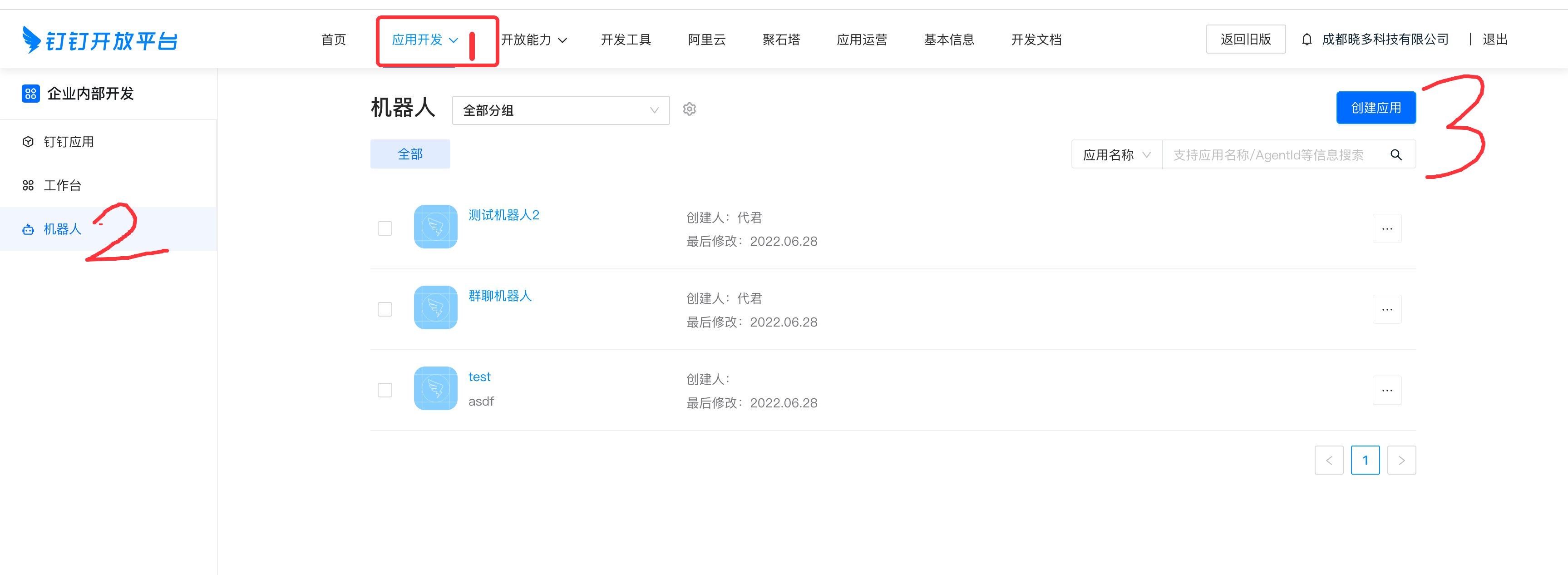Open more options for 群聊机器人
Viewport: 1568px width, 575px height.
click(x=1386, y=309)
